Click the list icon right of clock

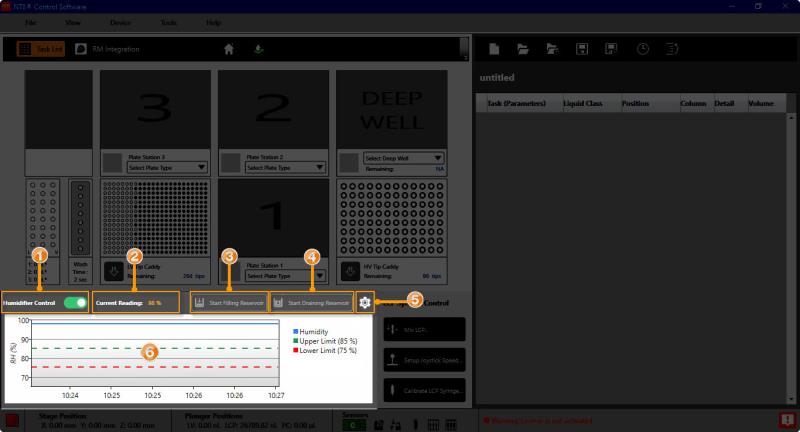click(672, 49)
